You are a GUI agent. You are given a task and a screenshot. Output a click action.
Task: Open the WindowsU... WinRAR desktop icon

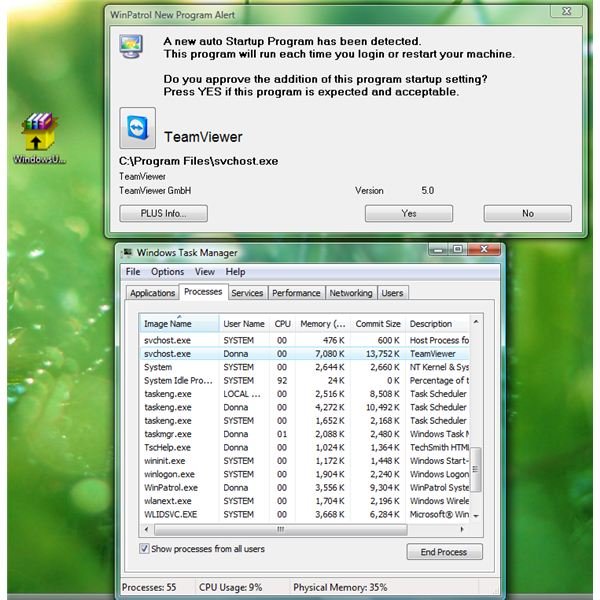tap(39, 139)
